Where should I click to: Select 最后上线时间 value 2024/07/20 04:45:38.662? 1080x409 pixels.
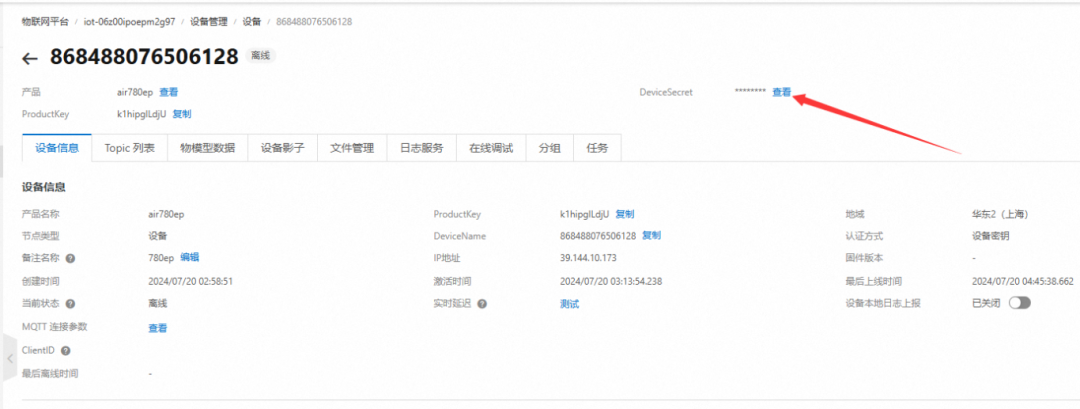click(x=1023, y=281)
